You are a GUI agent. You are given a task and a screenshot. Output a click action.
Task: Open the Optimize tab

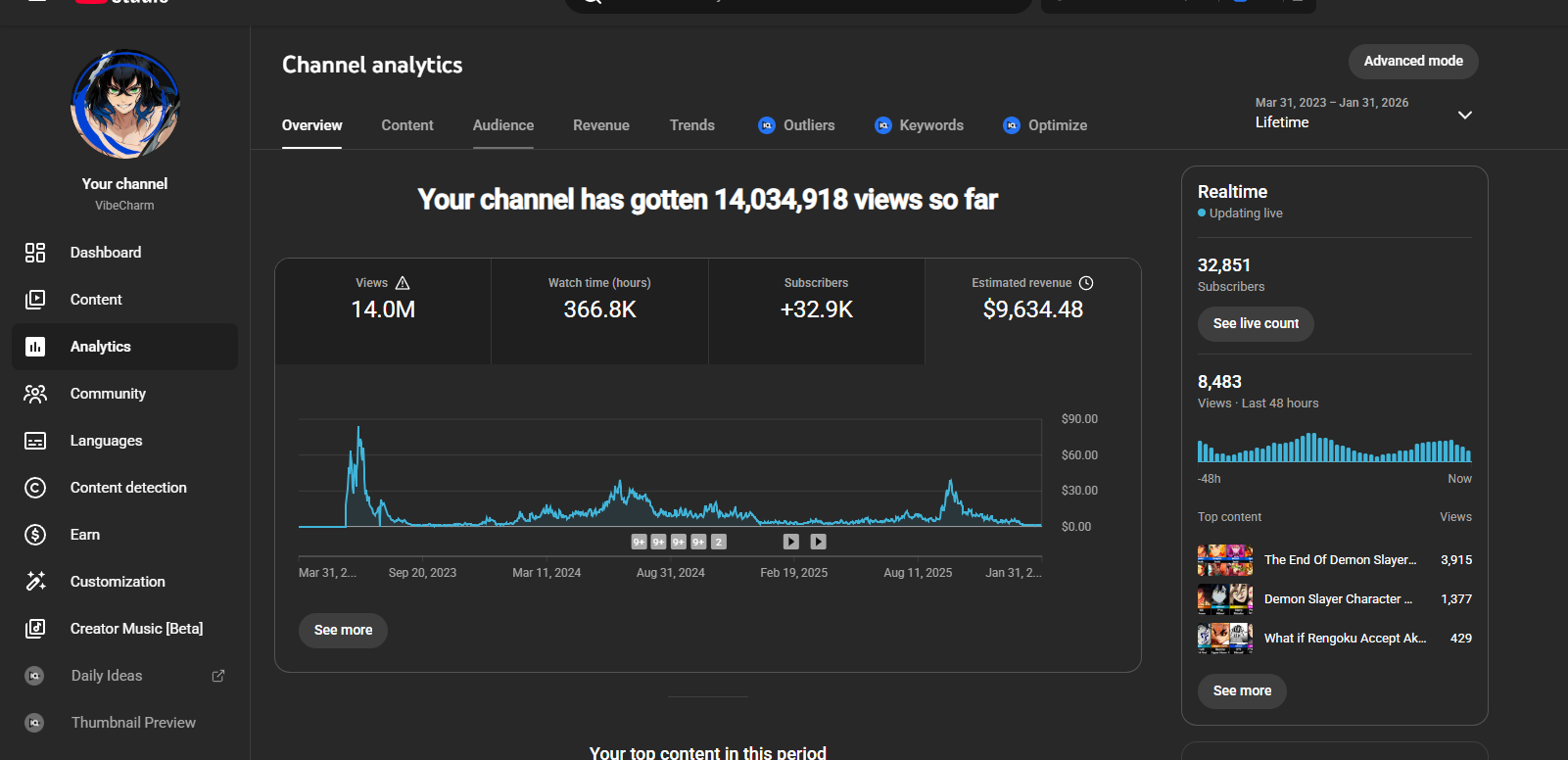tap(1045, 125)
